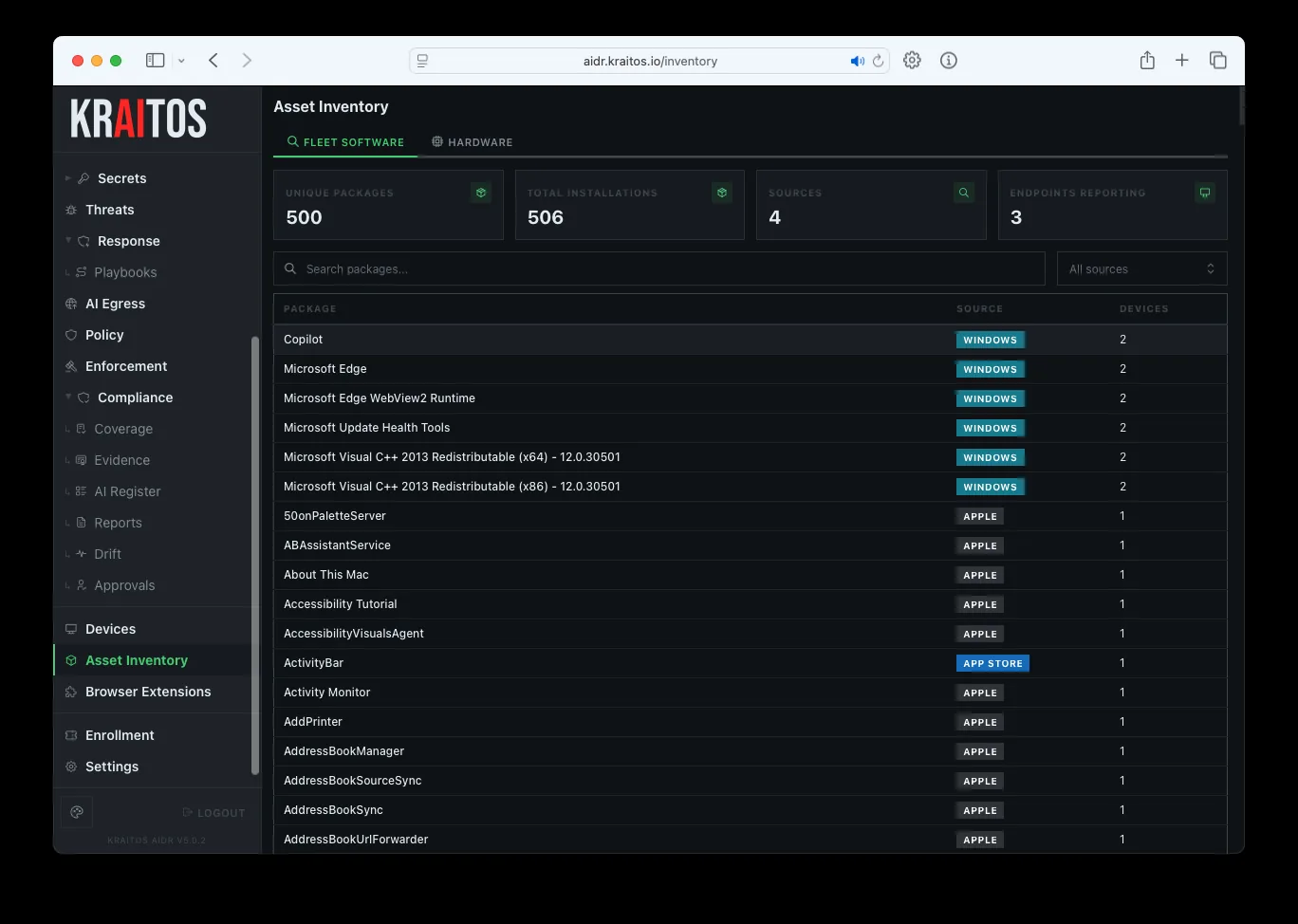Viewport: 1298px width, 924px height.
Task: Open the All sources dropdown
Action: [x=1141, y=268]
